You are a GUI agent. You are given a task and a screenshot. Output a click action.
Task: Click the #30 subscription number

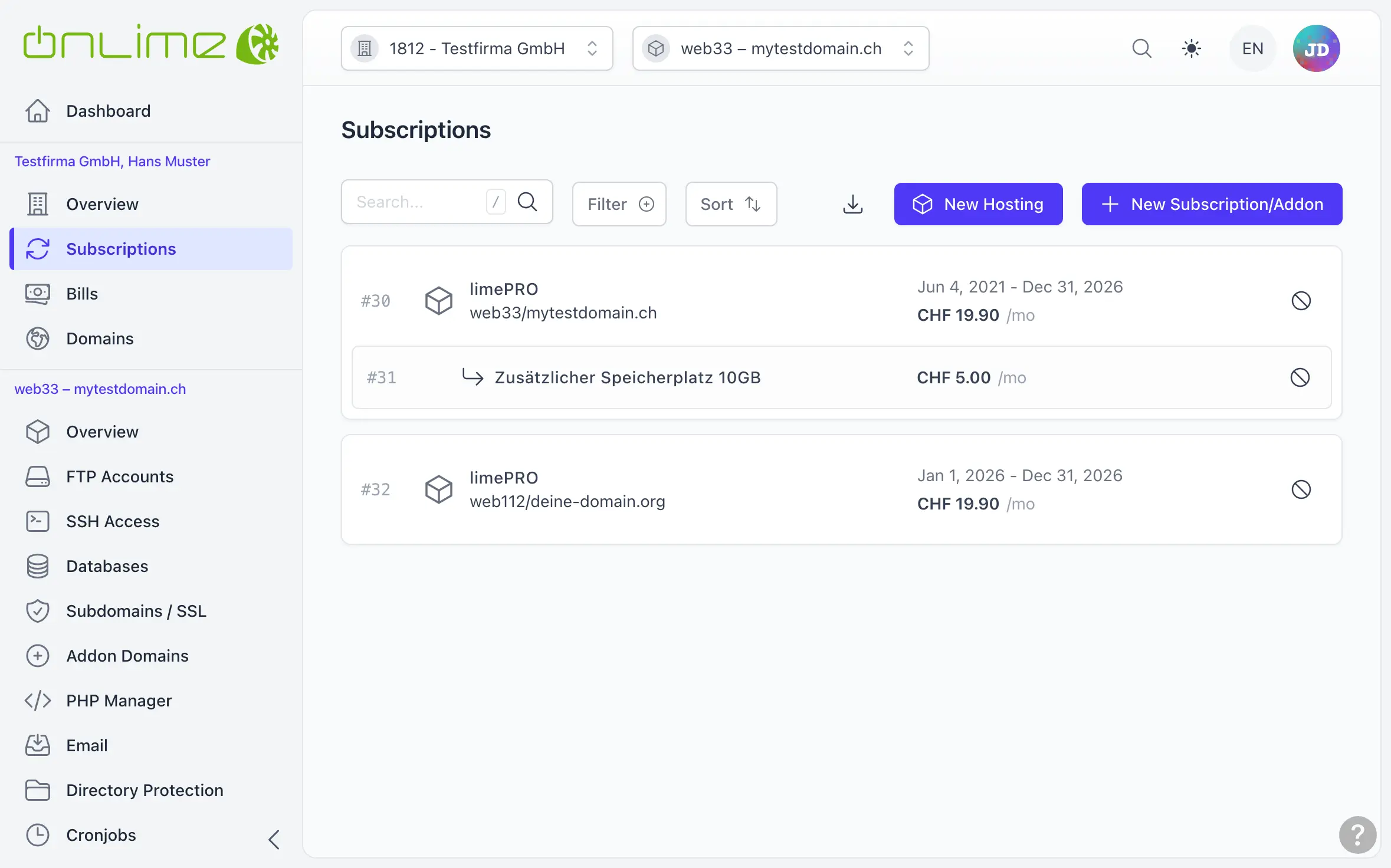tap(376, 301)
